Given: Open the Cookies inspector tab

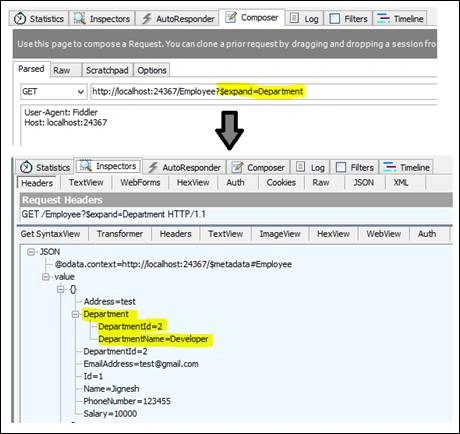Looking at the screenshot, I should coord(281,182).
